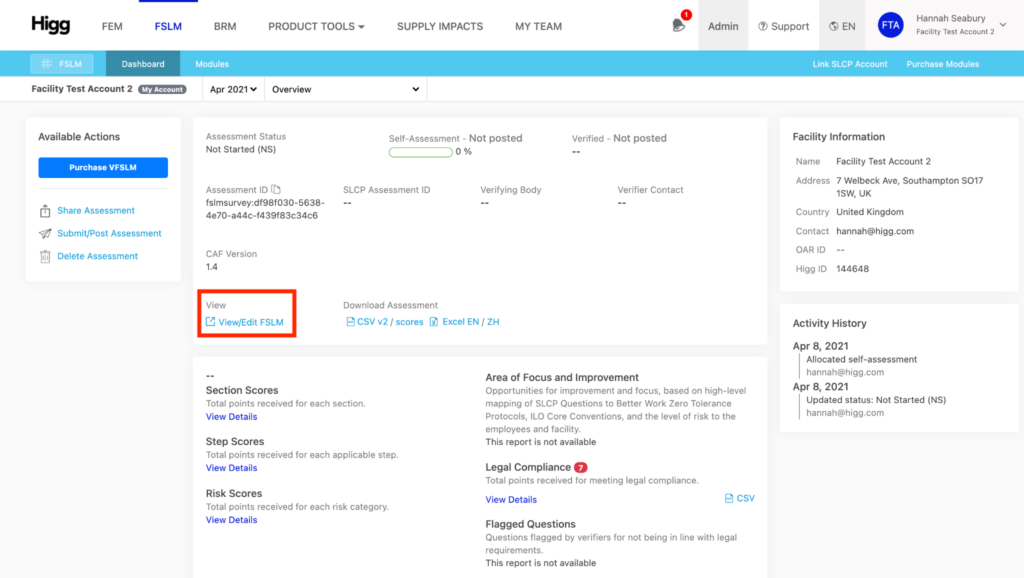Image resolution: width=1024 pixels, height=578 pixels.
Task: Expand the Hannah Seabury account menu chevron
Action: pos(1003,25)
